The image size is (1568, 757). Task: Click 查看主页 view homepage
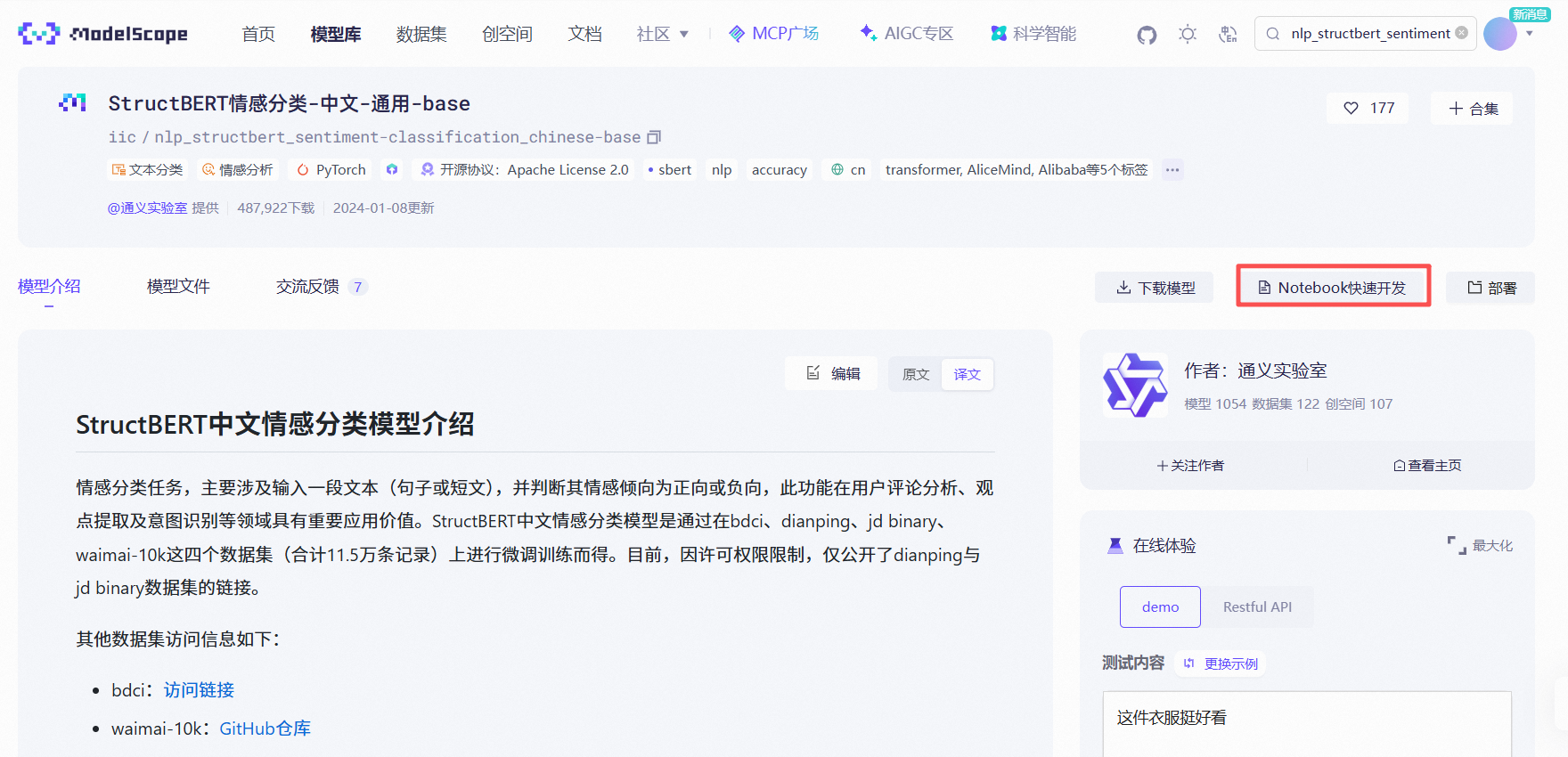click(1427, 465)
